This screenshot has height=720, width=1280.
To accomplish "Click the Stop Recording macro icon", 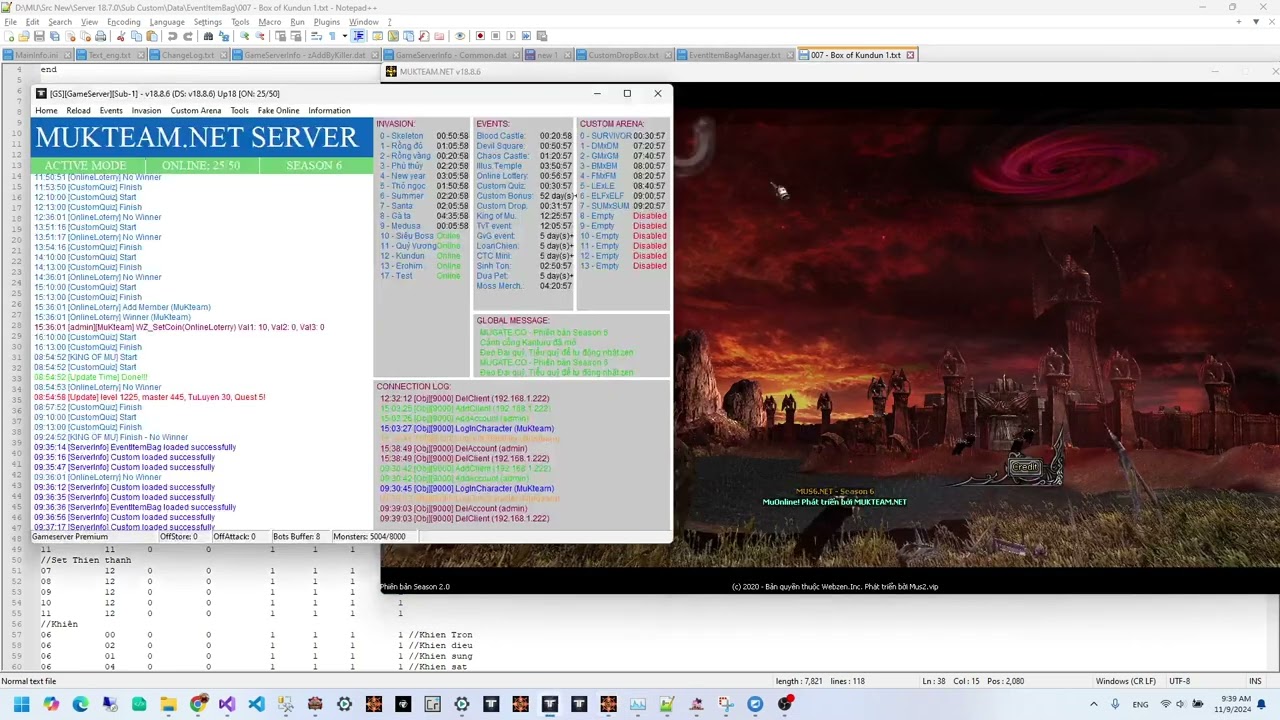I will tap(495, 36).
